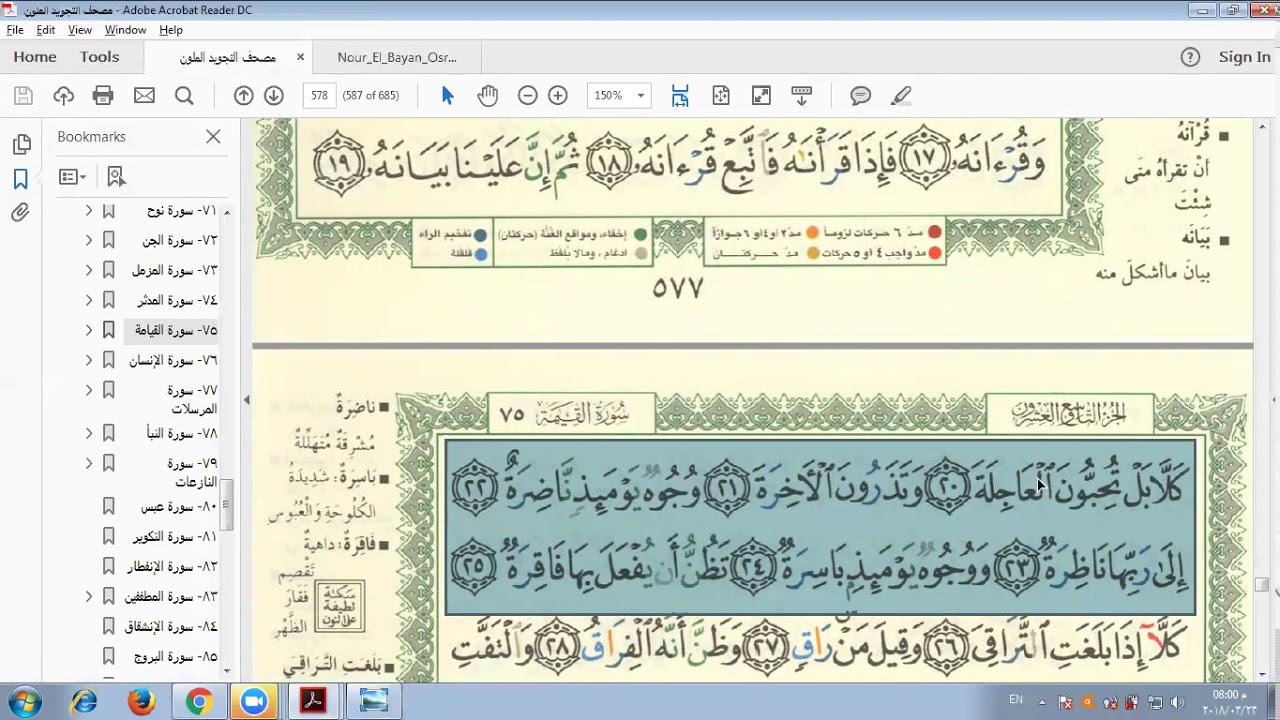Zoom out with minus icon
This screenshot has width=1280, height=720.
pos(527,95)
